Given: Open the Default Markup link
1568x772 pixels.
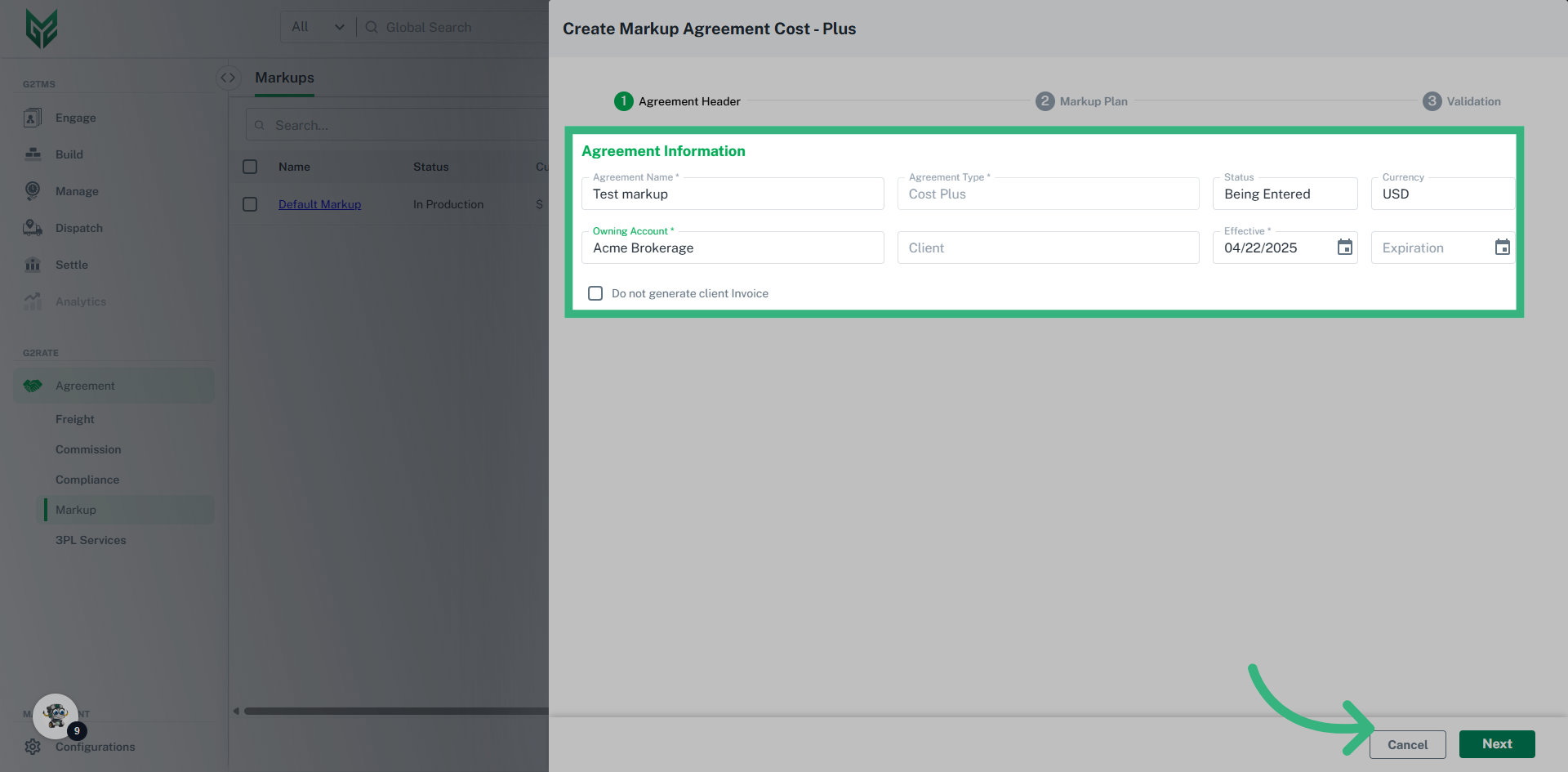Looking at the screenshot, I should (319, 203).
